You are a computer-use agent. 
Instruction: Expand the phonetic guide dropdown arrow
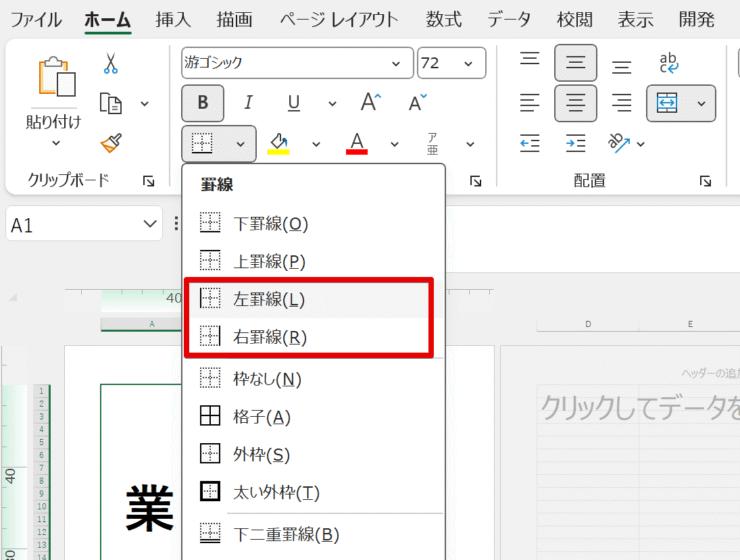click(470, 144)
